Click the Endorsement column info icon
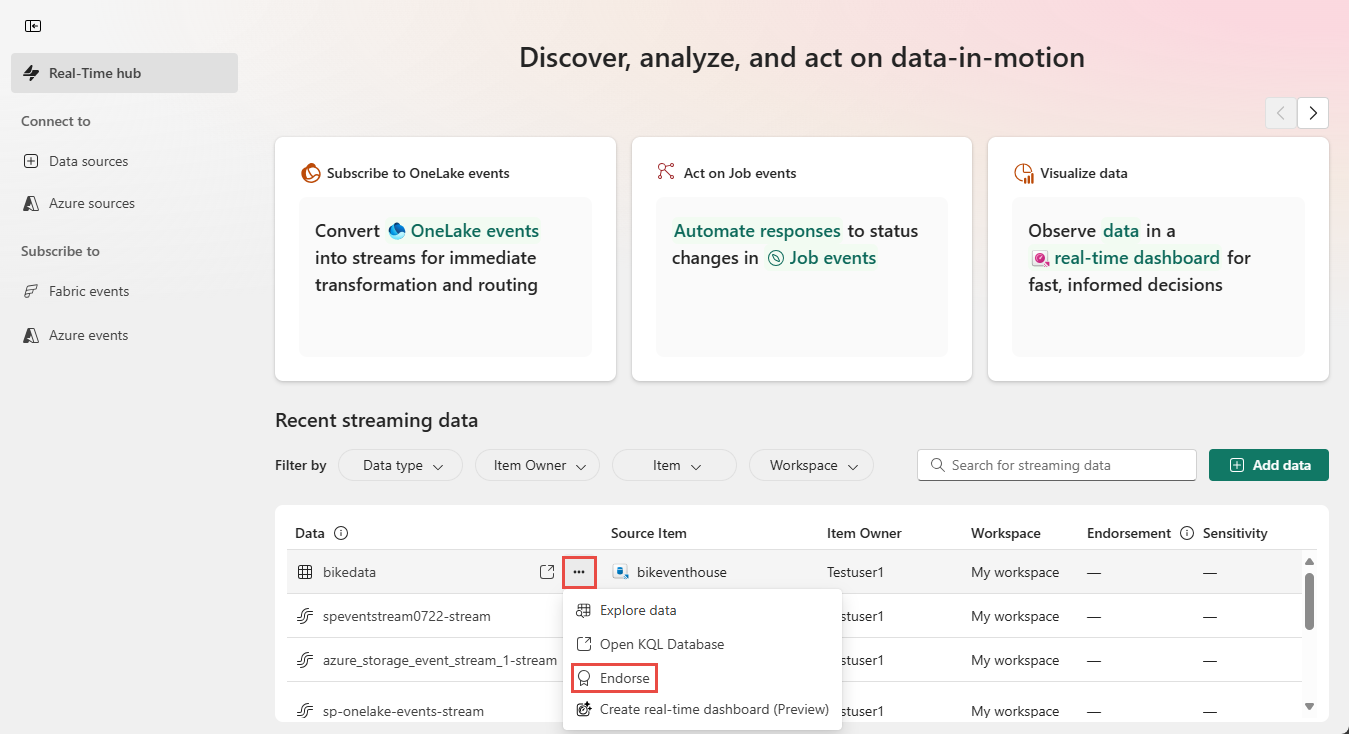 [x=1187, y=533]
